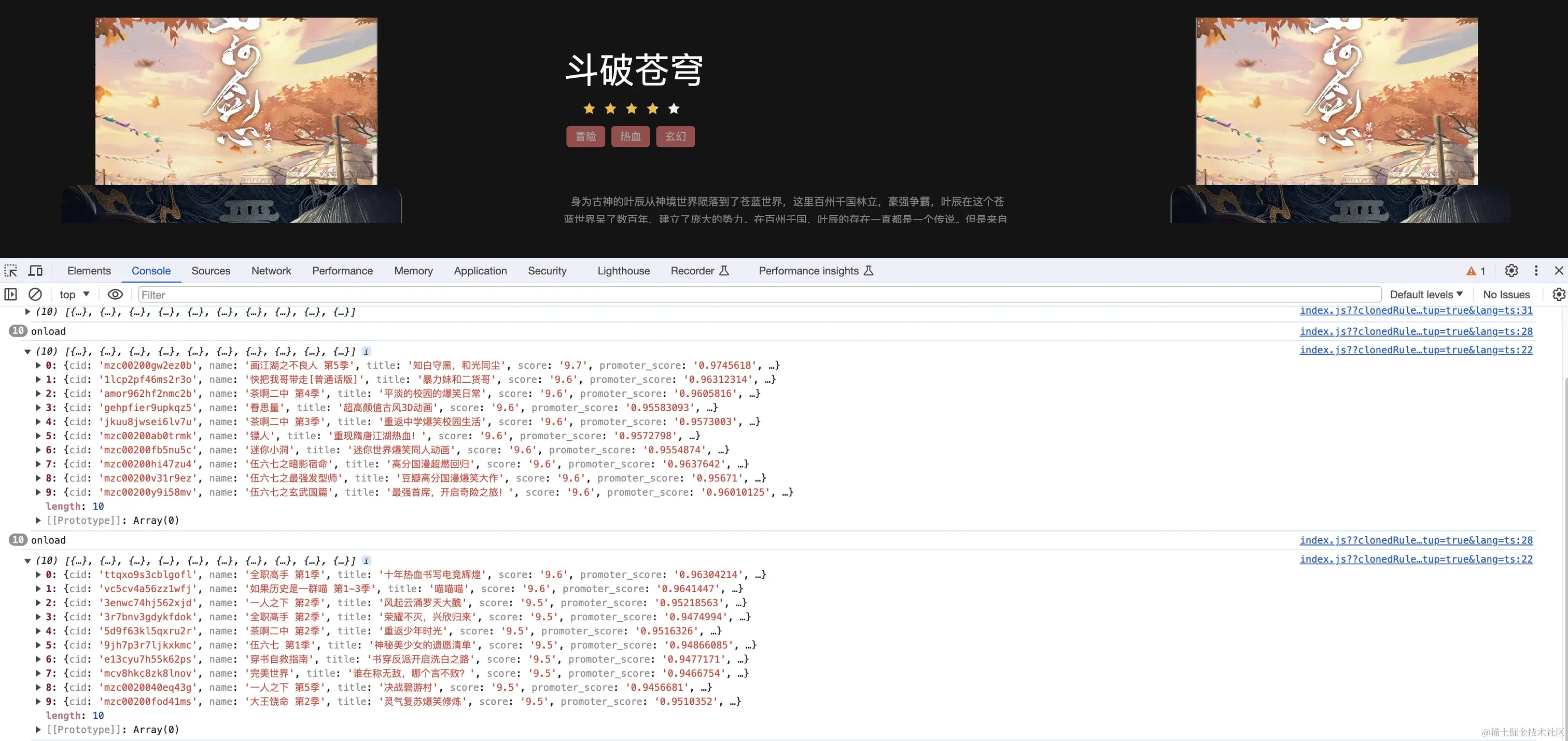This screenshot has width=1568, height=741.
Task: Click the 玄幻 genre tag
Action: (676, 136)
